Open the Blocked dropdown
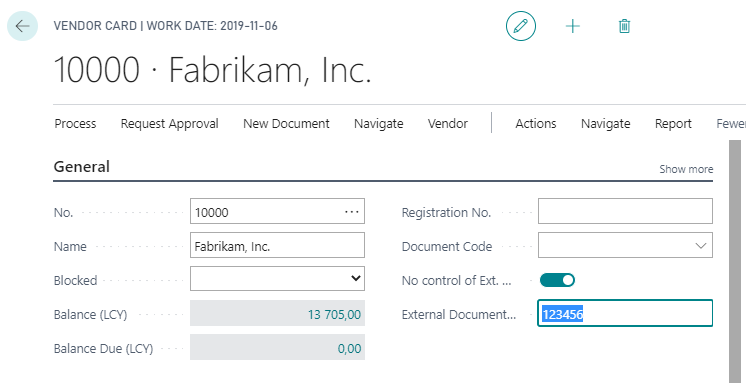The height and width of the screenshot is (383, 746). [x=277, y=279]
